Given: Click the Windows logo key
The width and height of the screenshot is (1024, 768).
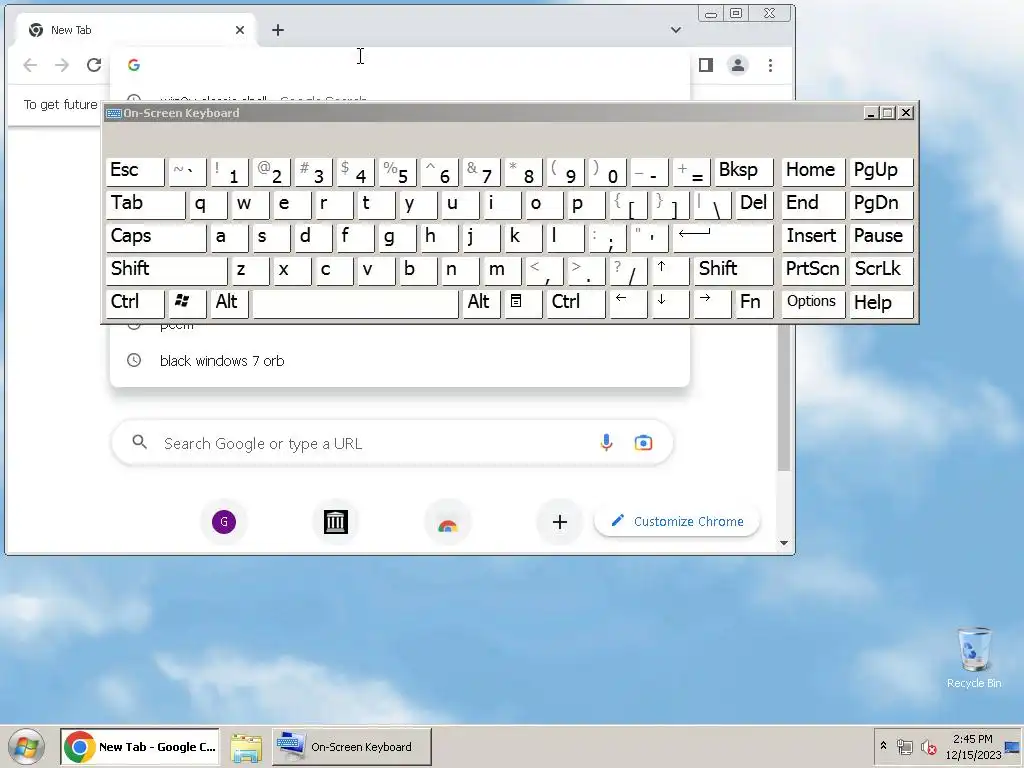Looking at the screenshot, I should pyautogui.click(x=186, y=303).
